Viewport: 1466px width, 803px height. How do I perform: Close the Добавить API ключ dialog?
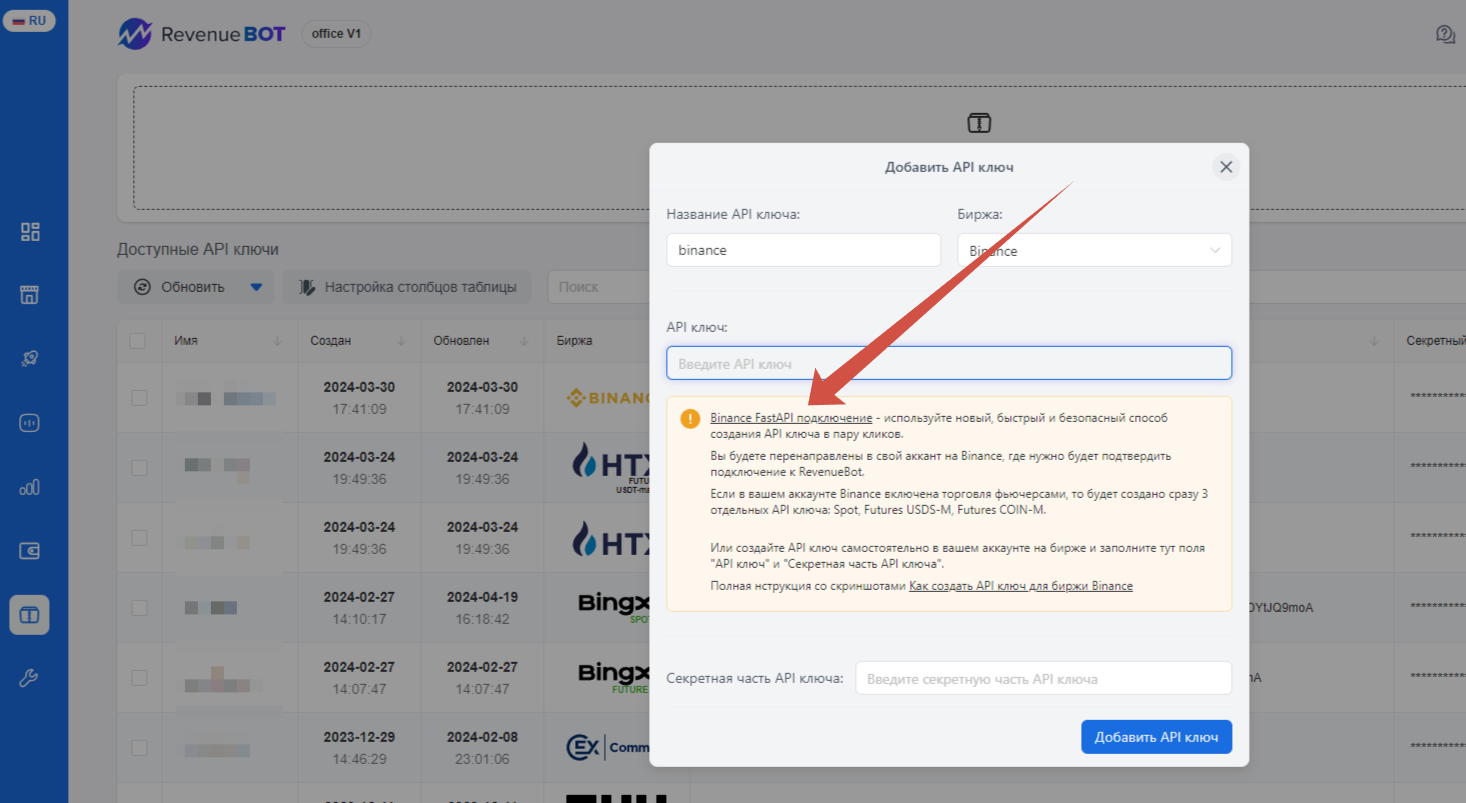1226,167
